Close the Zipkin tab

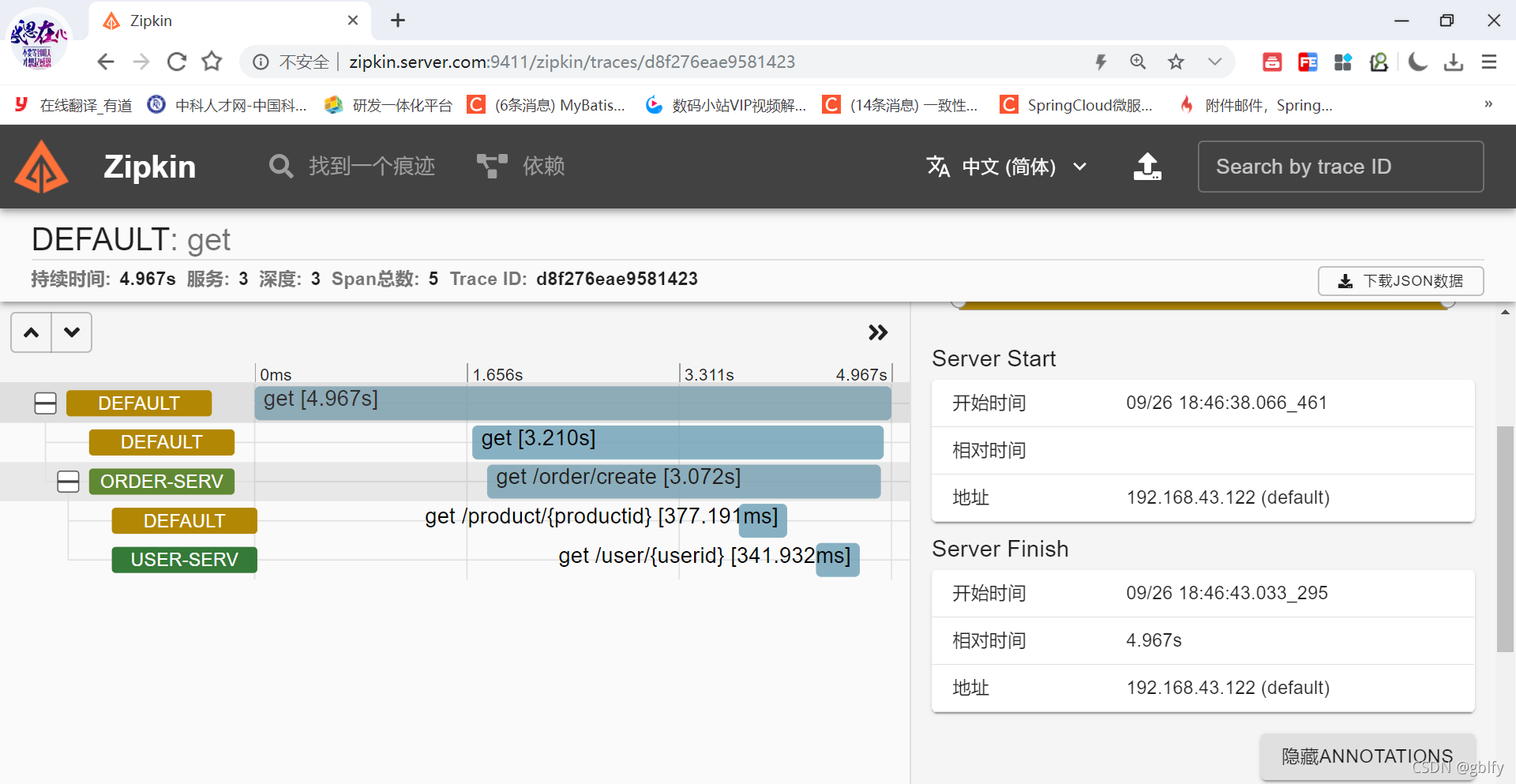[x=353, y=21]
